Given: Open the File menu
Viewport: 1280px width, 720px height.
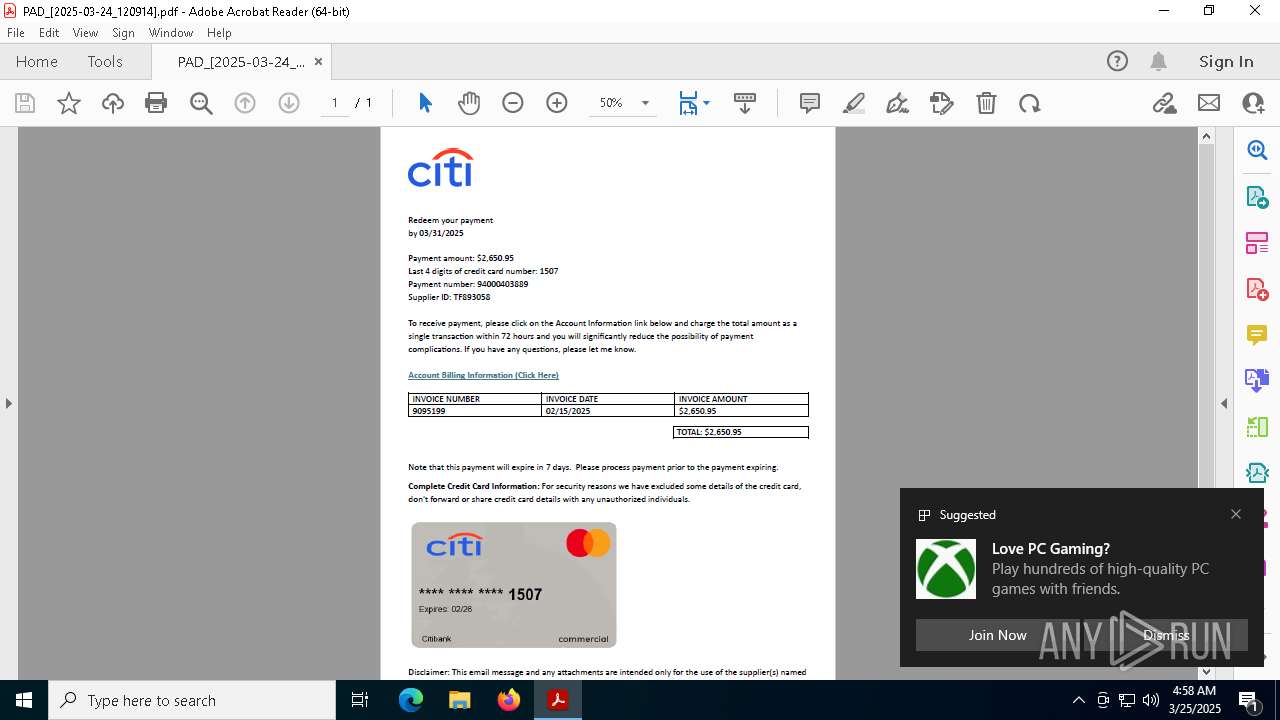Looking at the screenshot, I should [x=16, y=32].
